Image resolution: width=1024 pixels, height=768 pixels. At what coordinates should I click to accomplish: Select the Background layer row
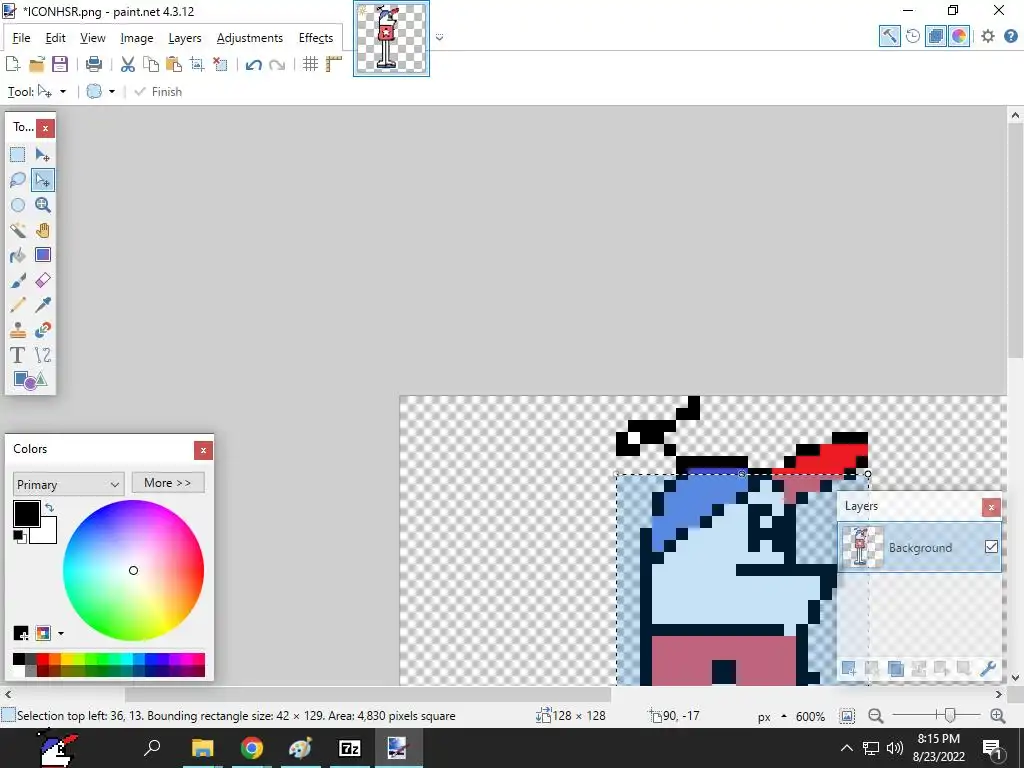[x=920, y=547]
